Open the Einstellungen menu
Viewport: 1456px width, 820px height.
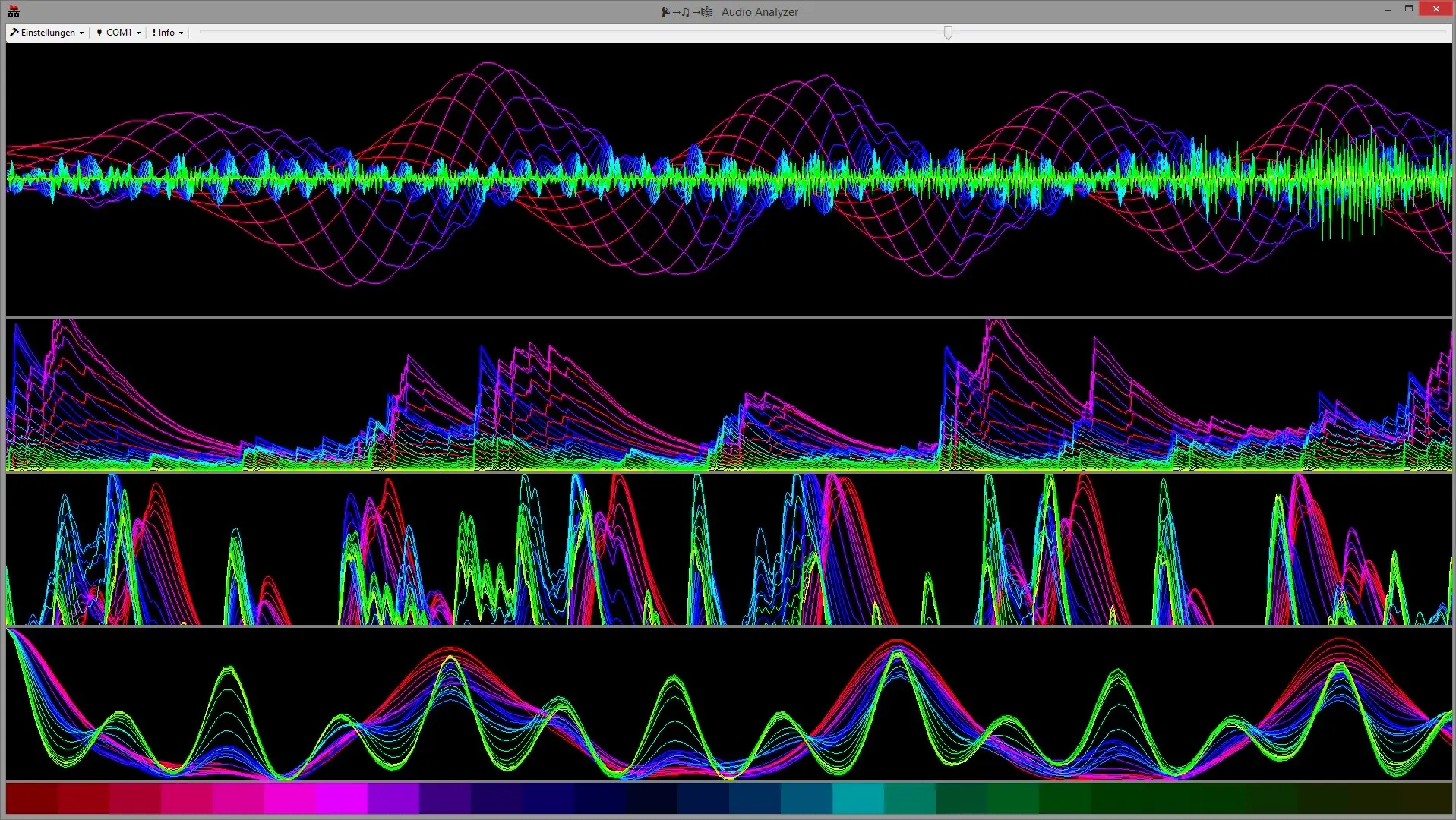point(47,32)
